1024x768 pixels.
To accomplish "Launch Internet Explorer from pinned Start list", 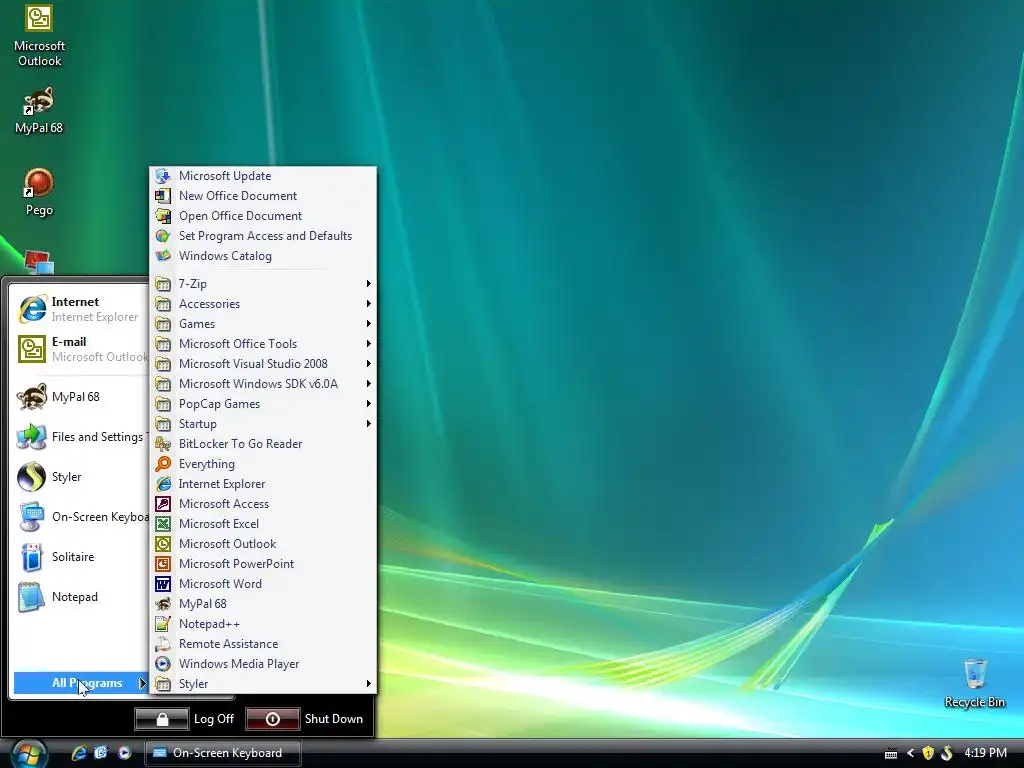I will point(81,309).
